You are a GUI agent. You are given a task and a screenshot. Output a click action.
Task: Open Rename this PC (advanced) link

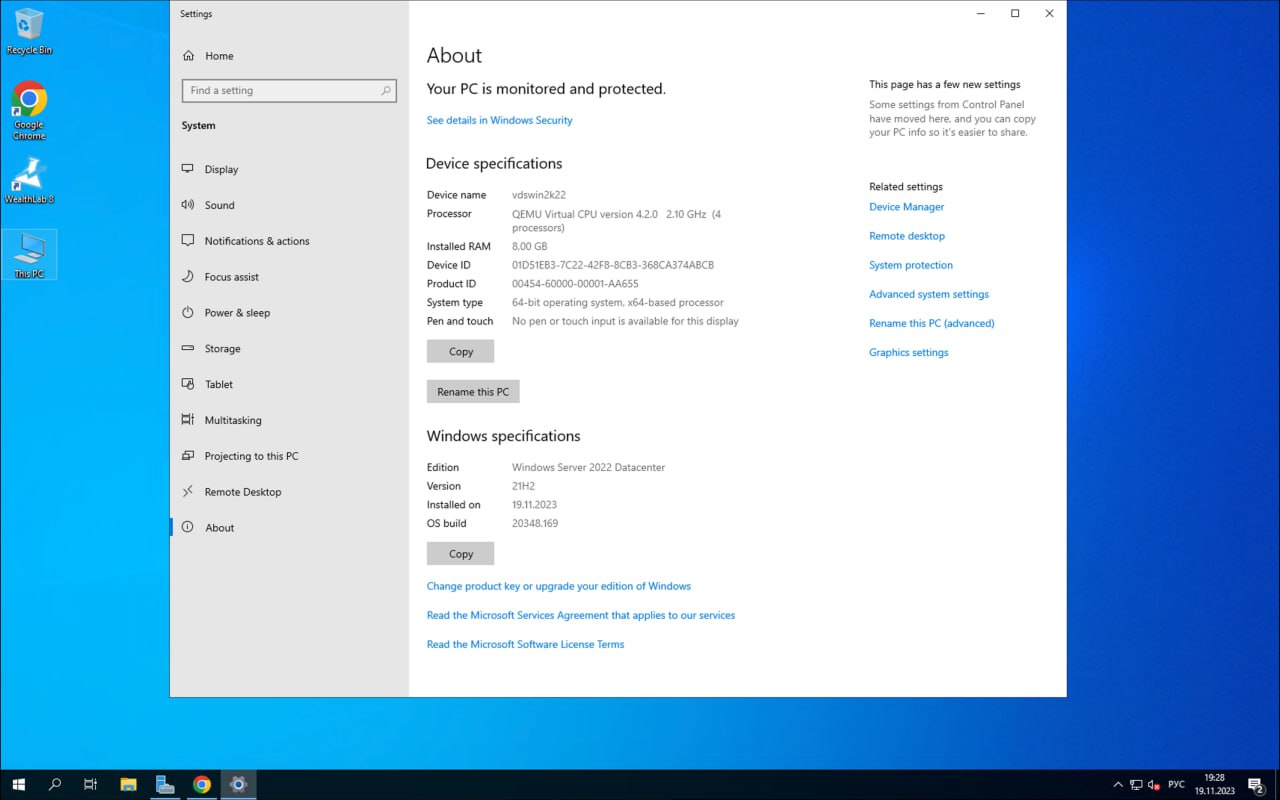tap(931, 323)
